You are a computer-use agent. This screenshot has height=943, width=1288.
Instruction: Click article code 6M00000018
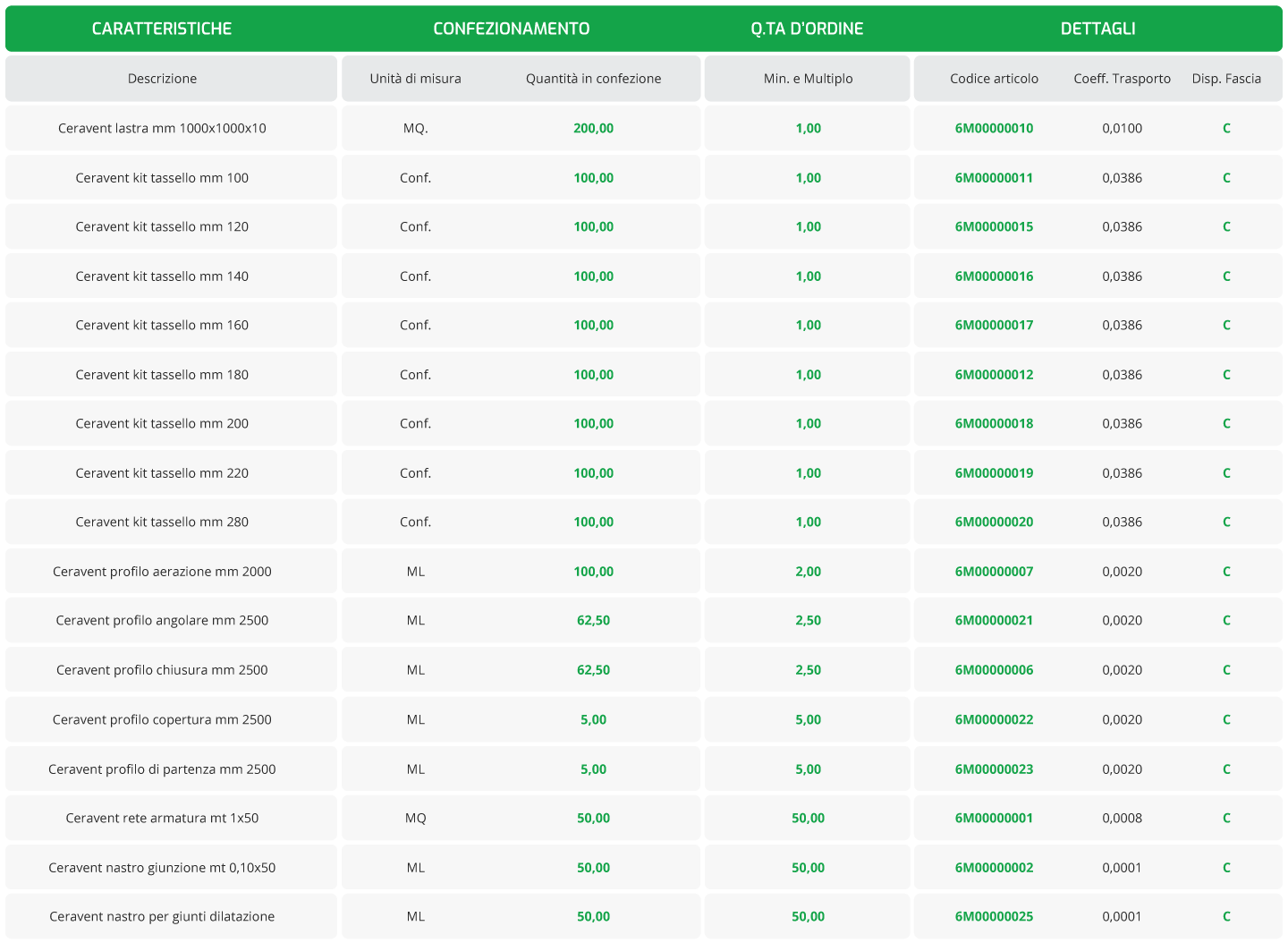pos(995,423)
